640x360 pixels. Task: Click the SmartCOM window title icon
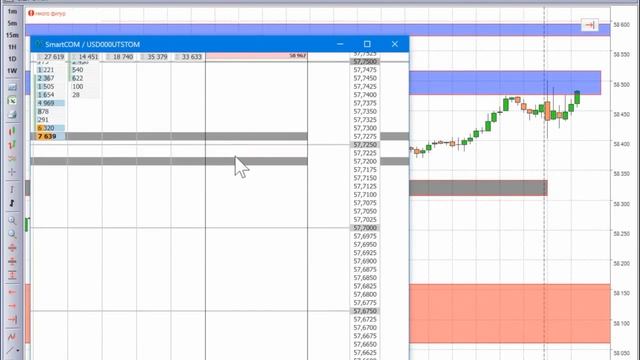click(x=39, y=44)
